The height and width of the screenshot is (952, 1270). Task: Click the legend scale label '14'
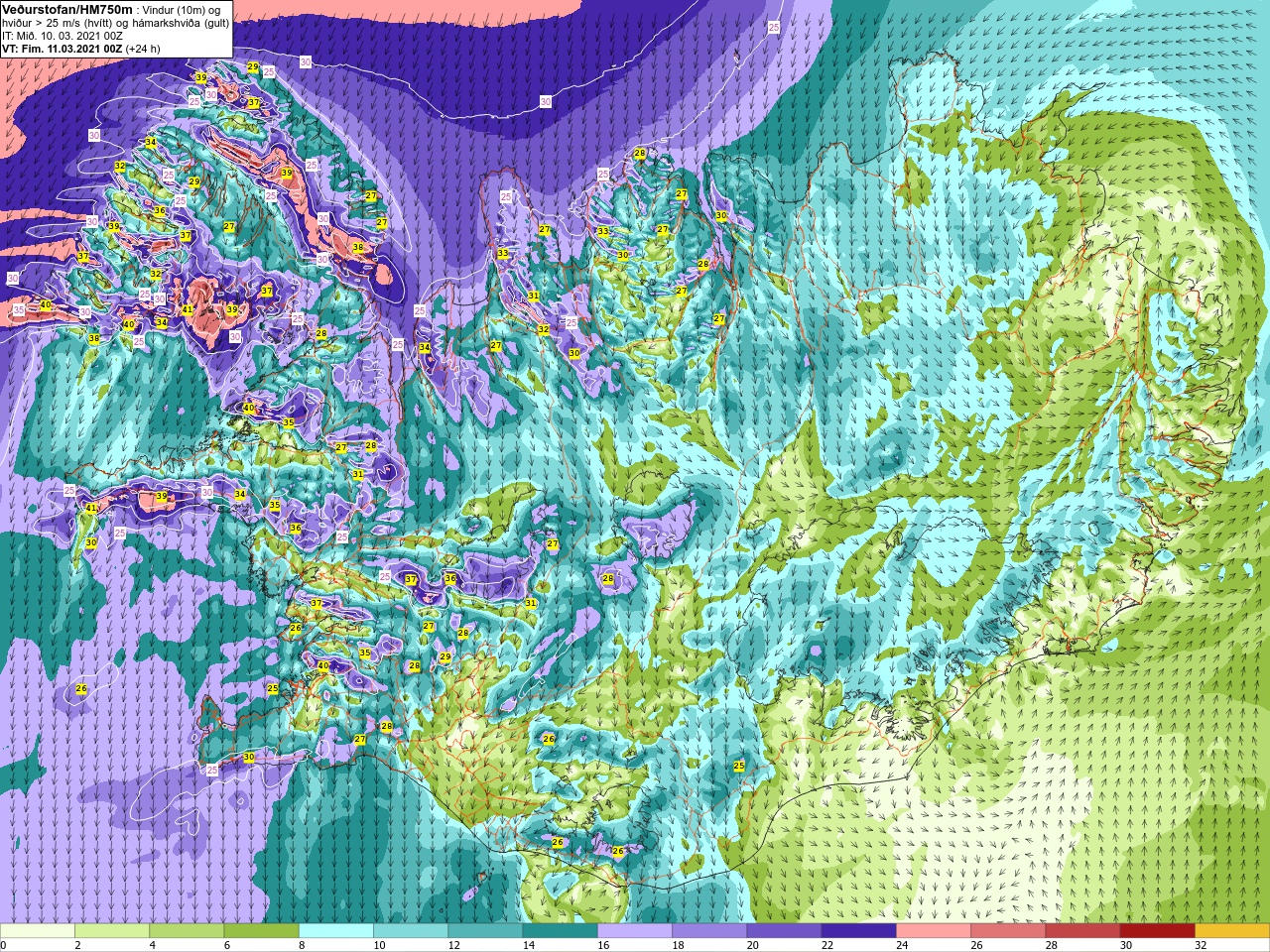point(528,945)
